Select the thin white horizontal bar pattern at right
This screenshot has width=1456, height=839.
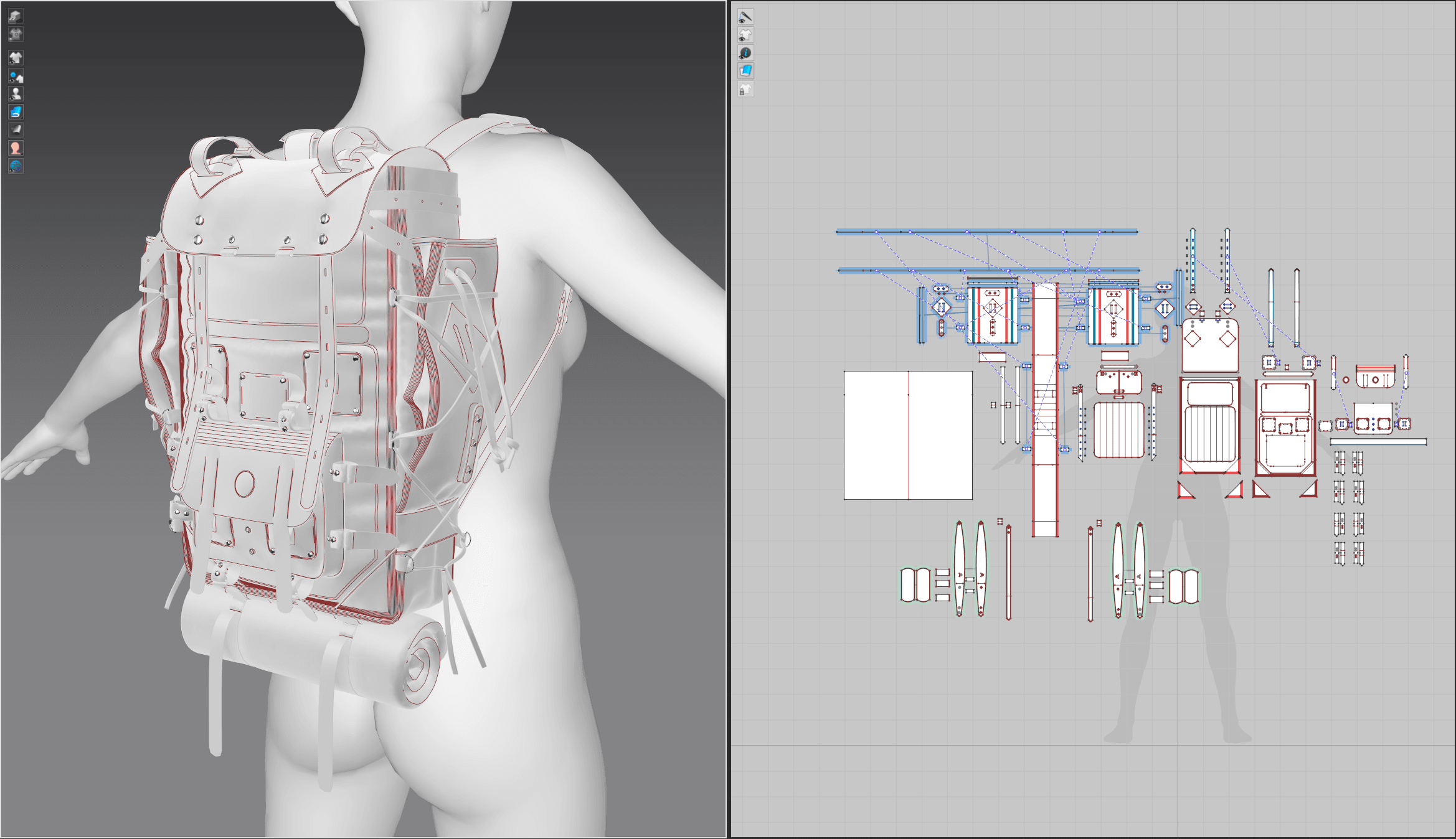1378,442
